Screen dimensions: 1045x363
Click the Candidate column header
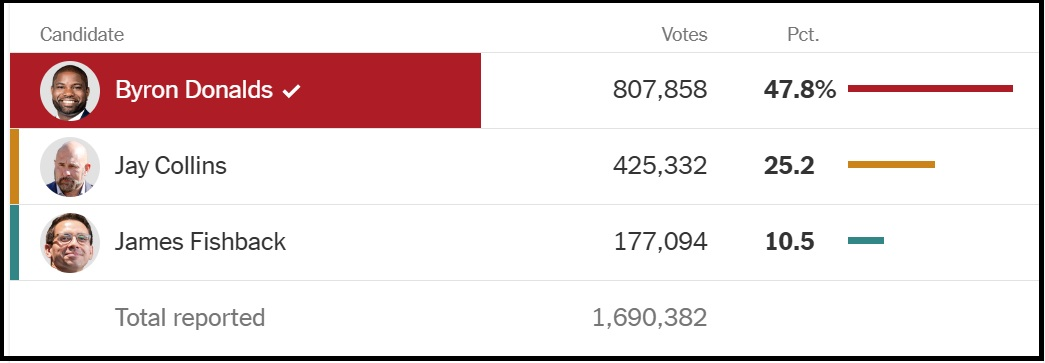click(x=82, y=35)
